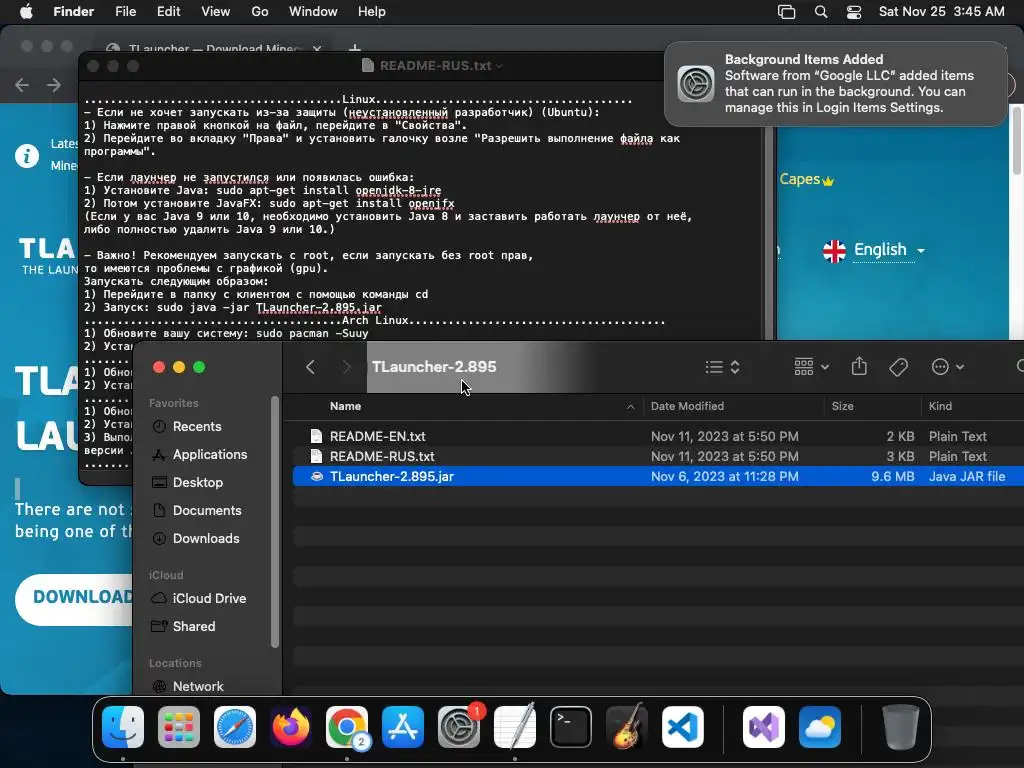
Task: Click the clock in the menu bar
Action: click(x=941, y=12)
